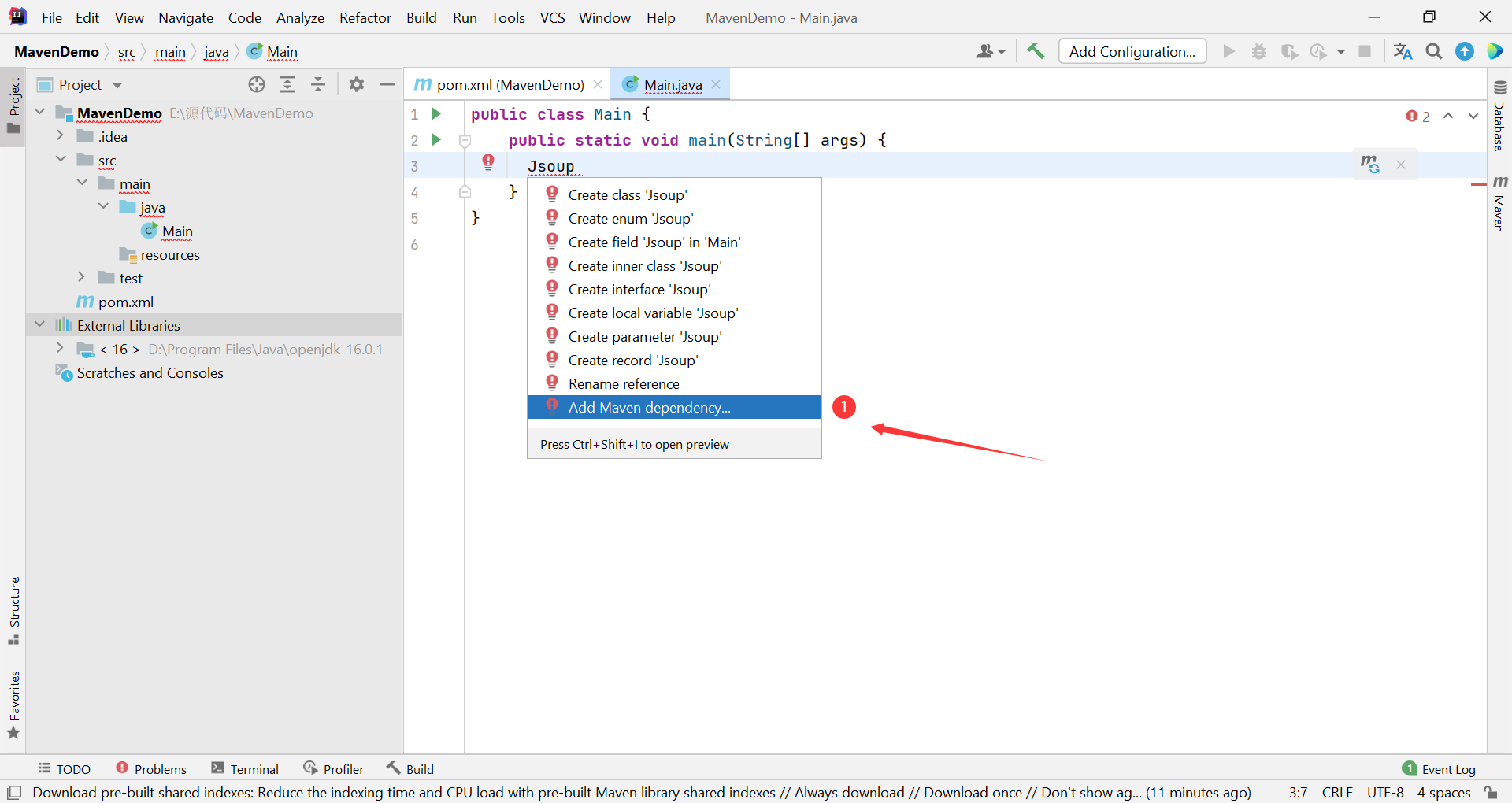Toggle the tool window bars corner icon
Viewport: 1512px width, 803px height.
click(14, 792)
